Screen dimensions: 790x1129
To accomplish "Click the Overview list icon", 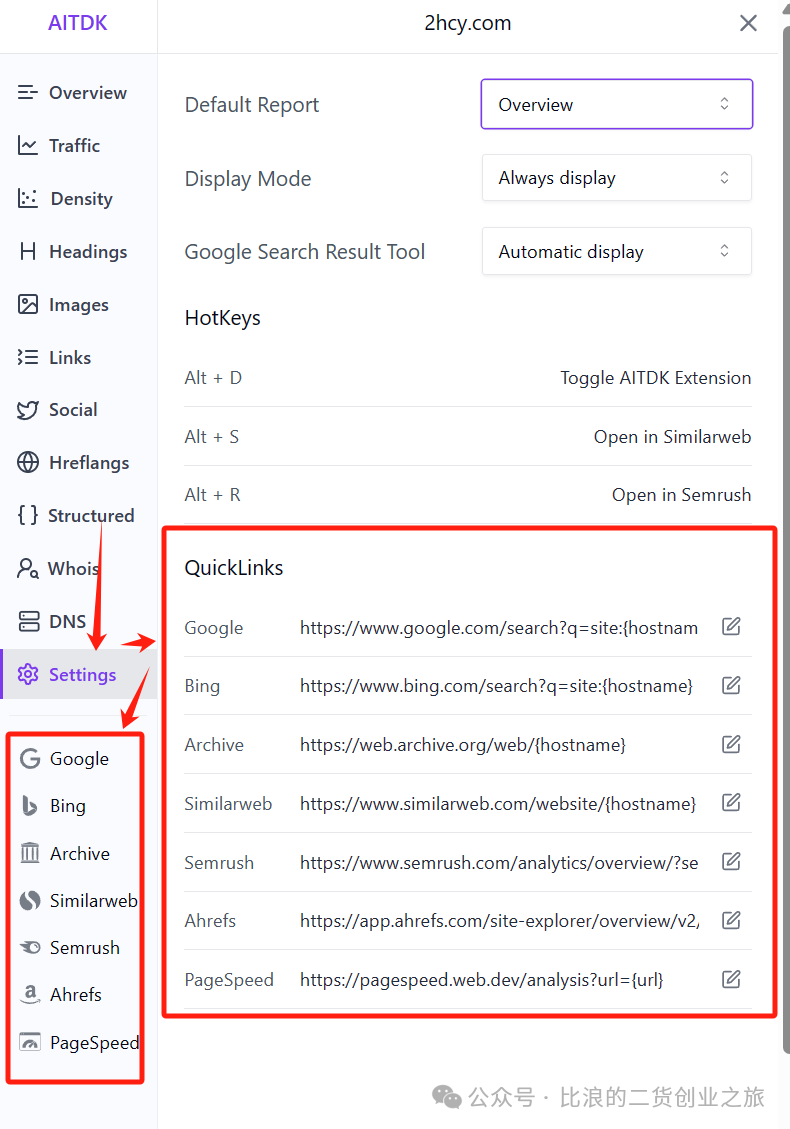I will pyautogui.click(x=27, y=92).
